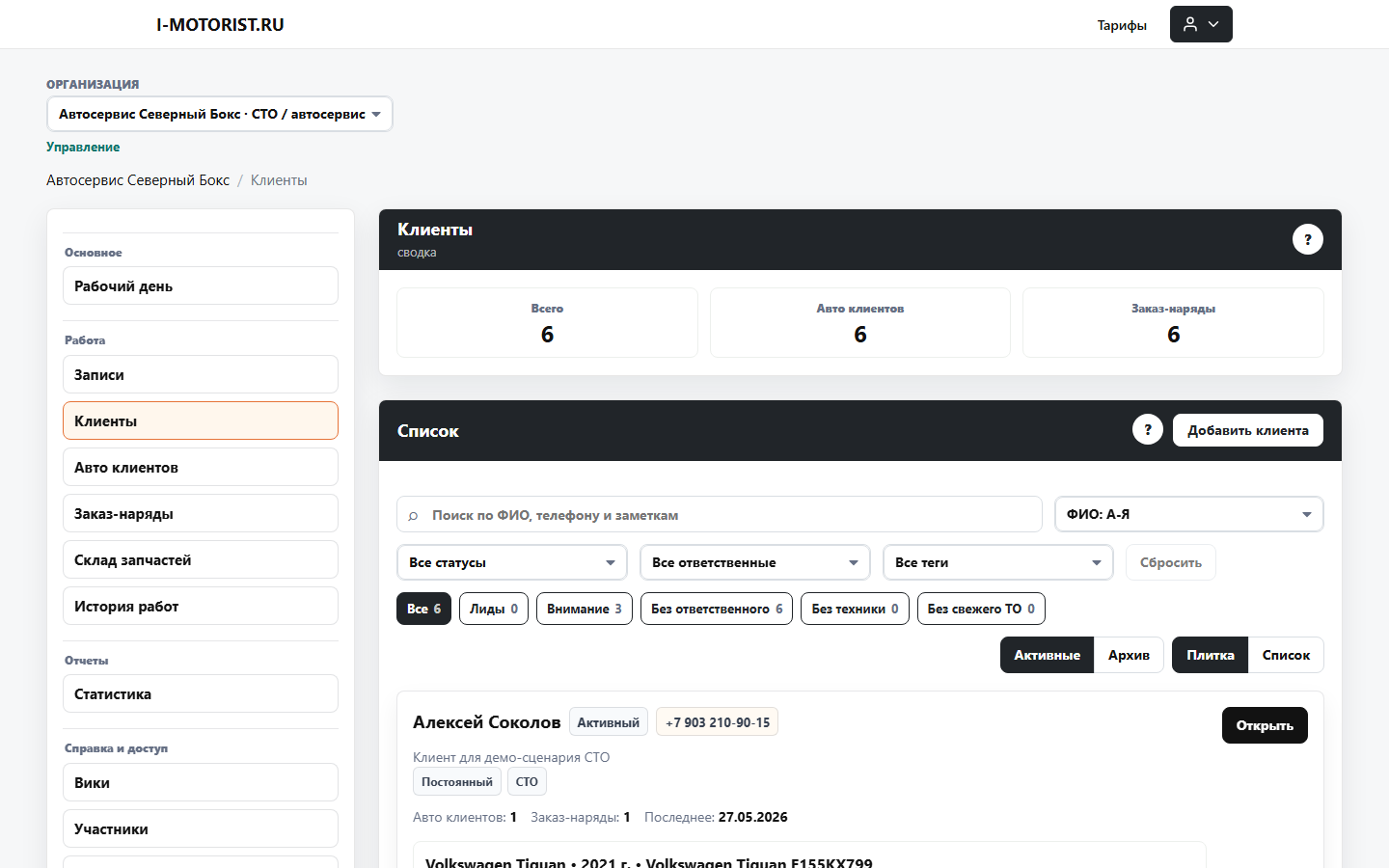Open the ФИО: А-Я sort dropdown

click(1189, 514)
